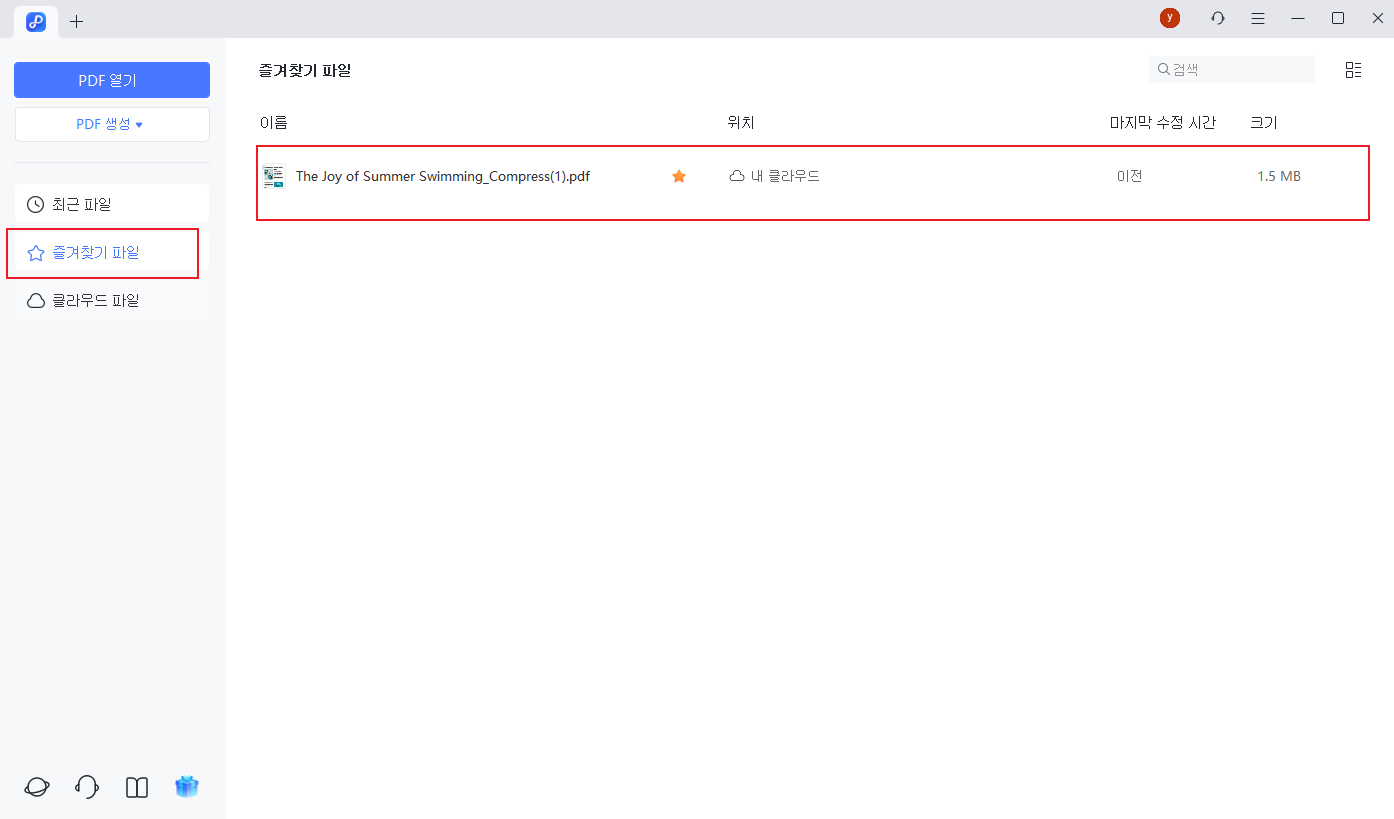Click the gift box promotions icon
The image size is (1394, 819).
(x=186, y=787)
